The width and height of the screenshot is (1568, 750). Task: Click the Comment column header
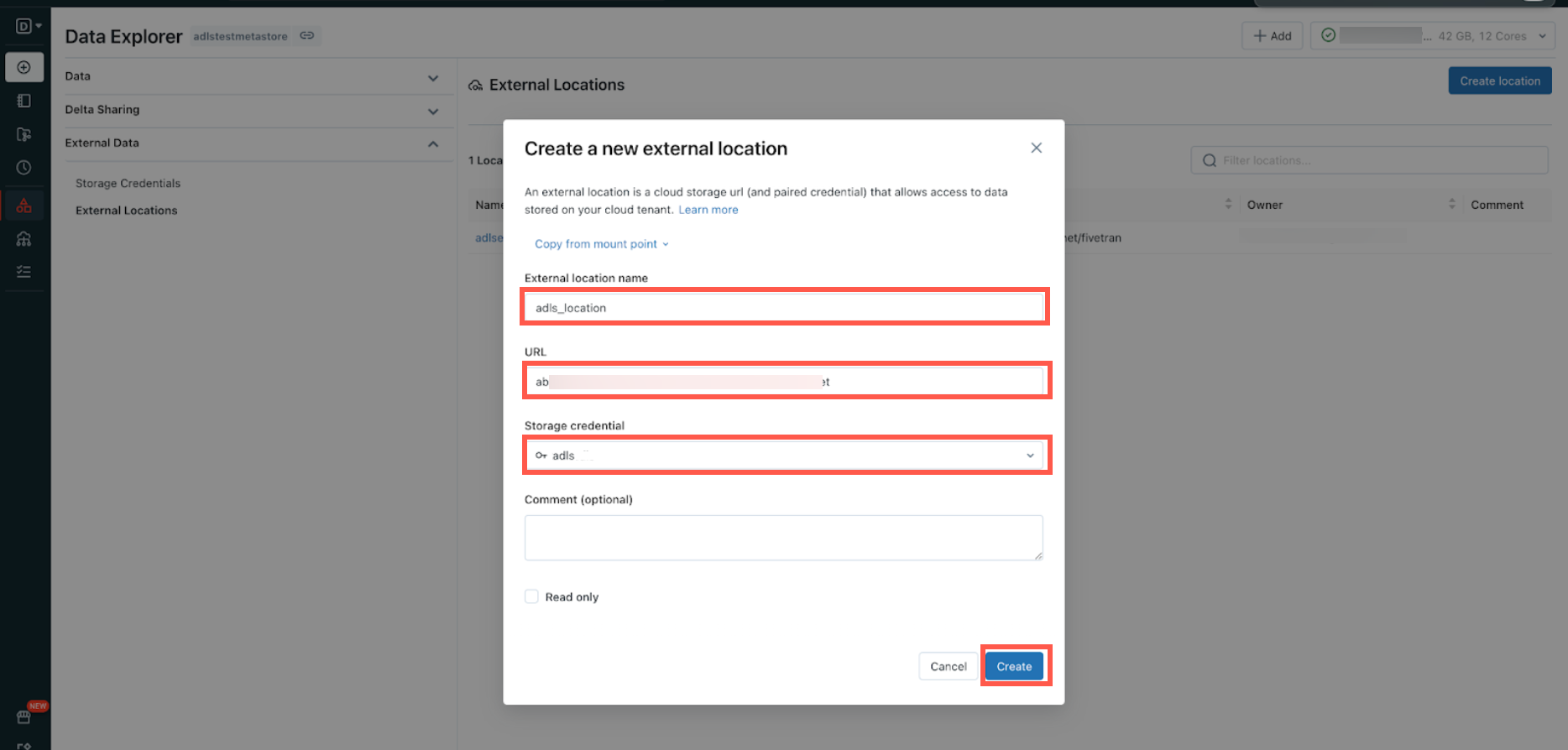[1497, 205]
